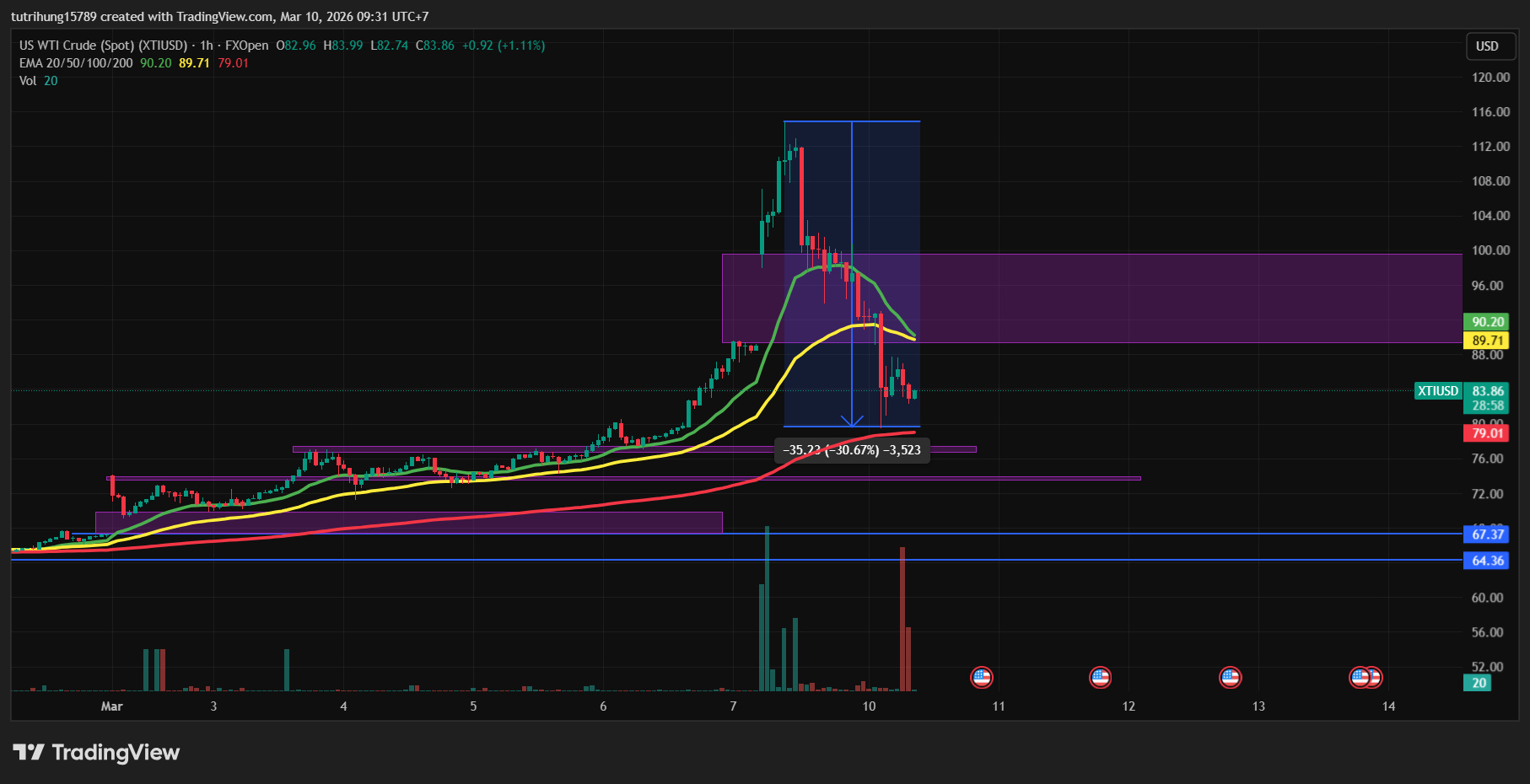Select the yellow 89.71 EMA price label

pyautogui.click(x=1487, y=341)
